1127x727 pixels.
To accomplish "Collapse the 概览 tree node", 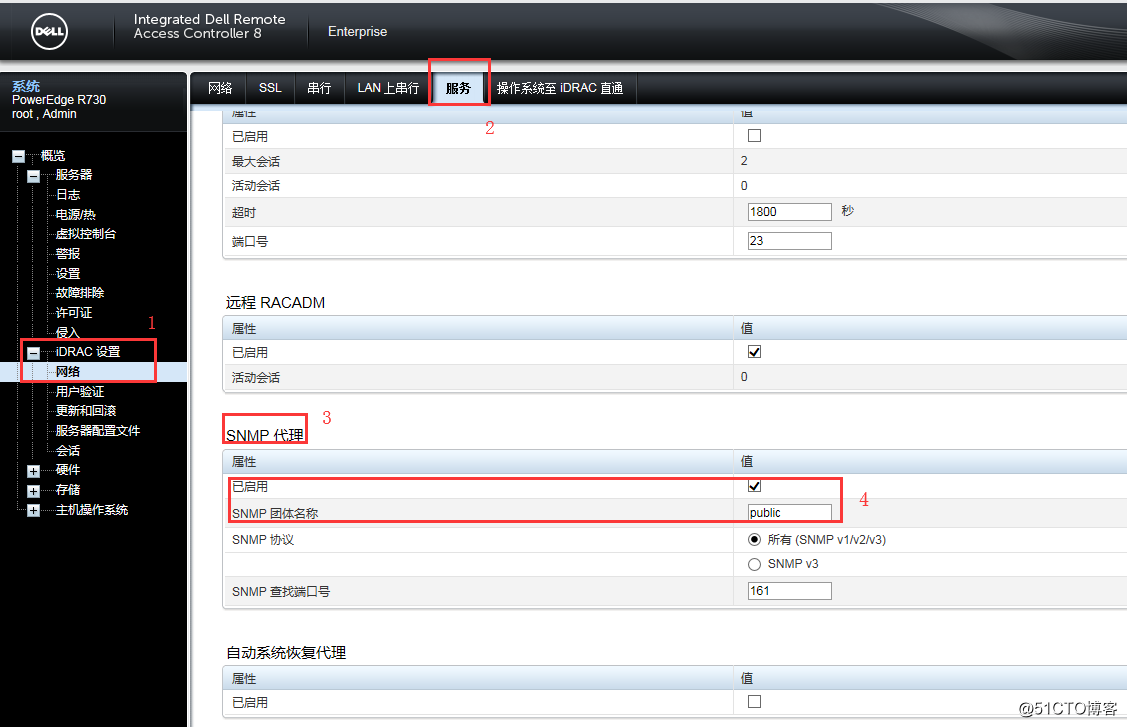I will click(x=19, y=156).
